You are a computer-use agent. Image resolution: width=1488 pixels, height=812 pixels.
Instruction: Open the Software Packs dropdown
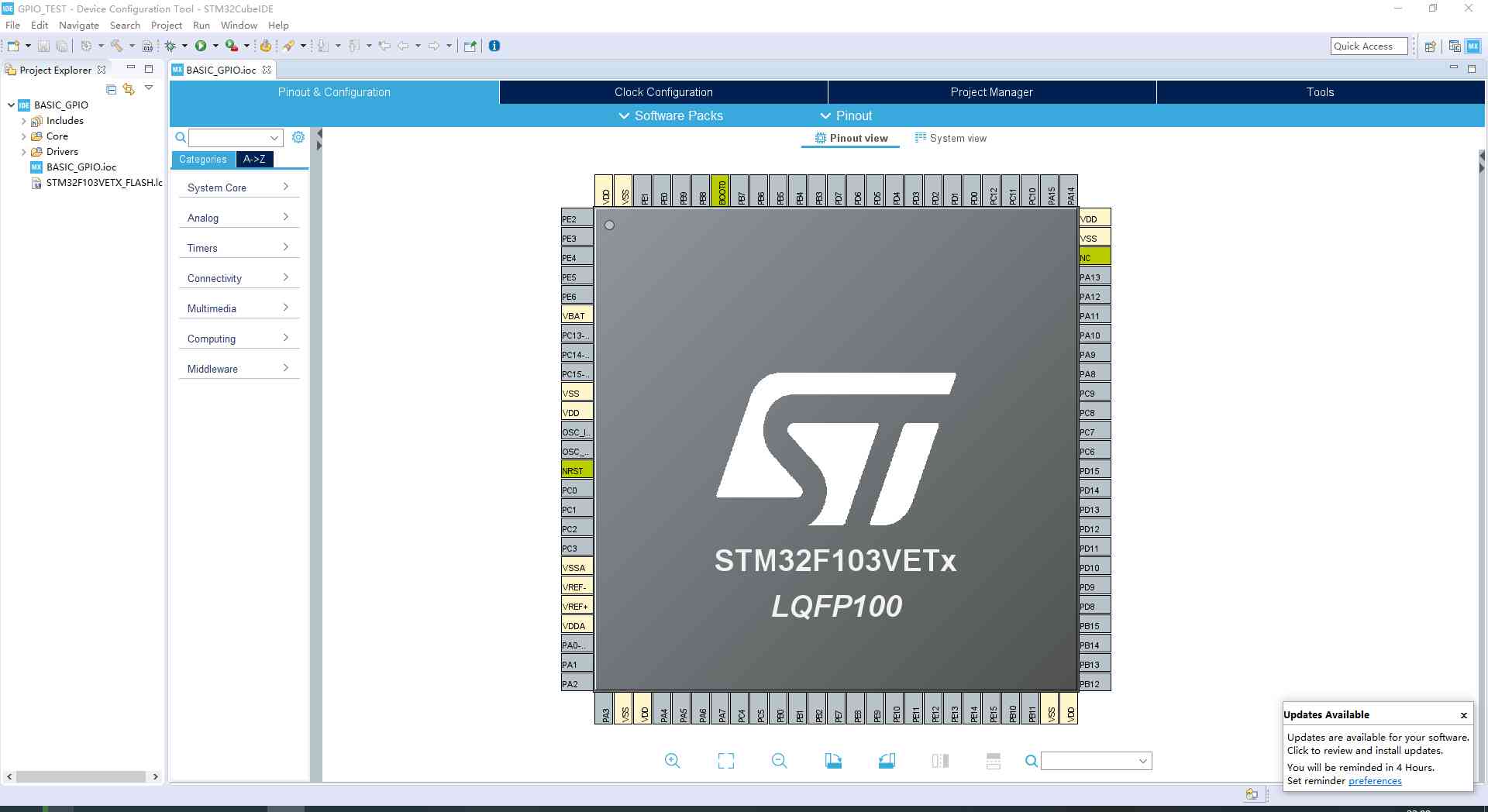(670, 115)
